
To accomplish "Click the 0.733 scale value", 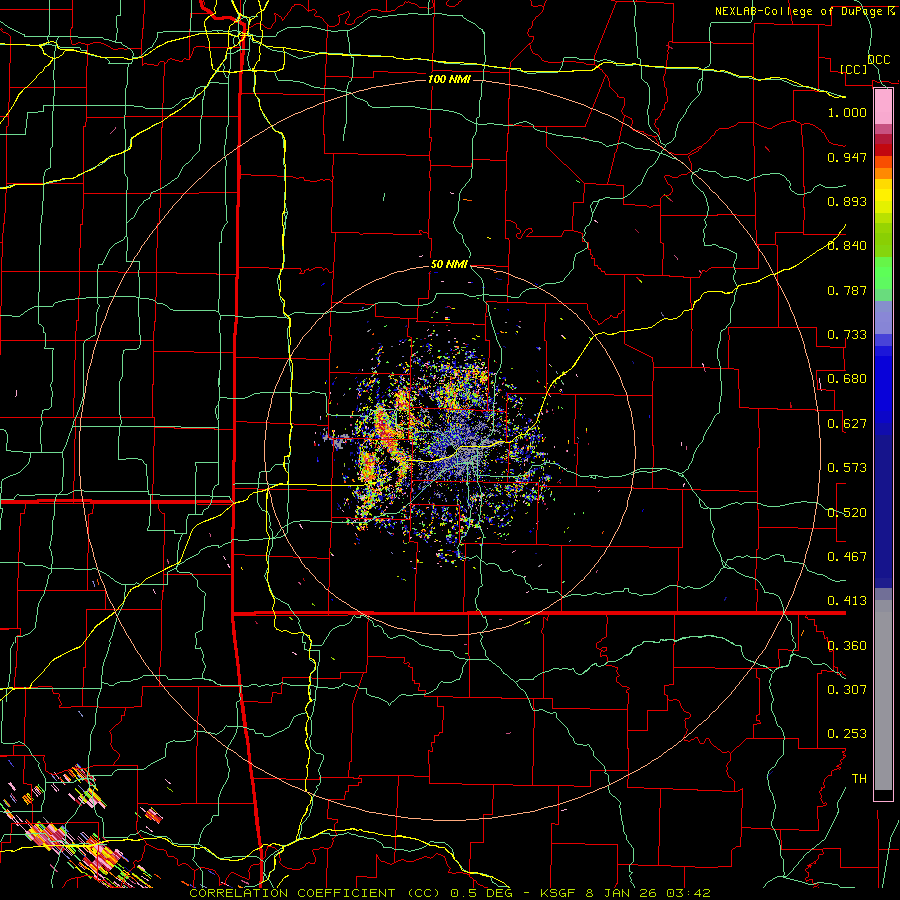I will click(847, 335).
